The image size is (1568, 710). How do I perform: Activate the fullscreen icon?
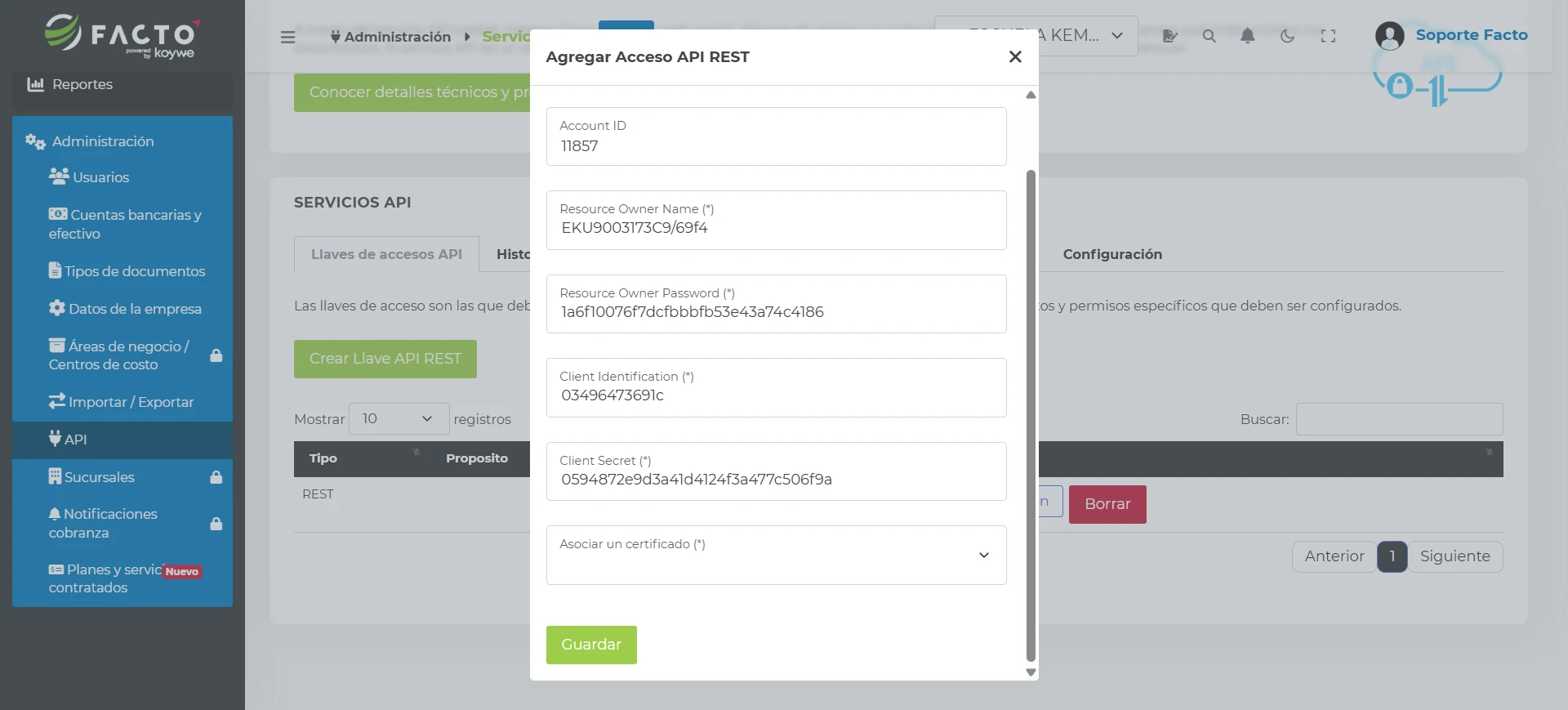tap(1329, 36)
